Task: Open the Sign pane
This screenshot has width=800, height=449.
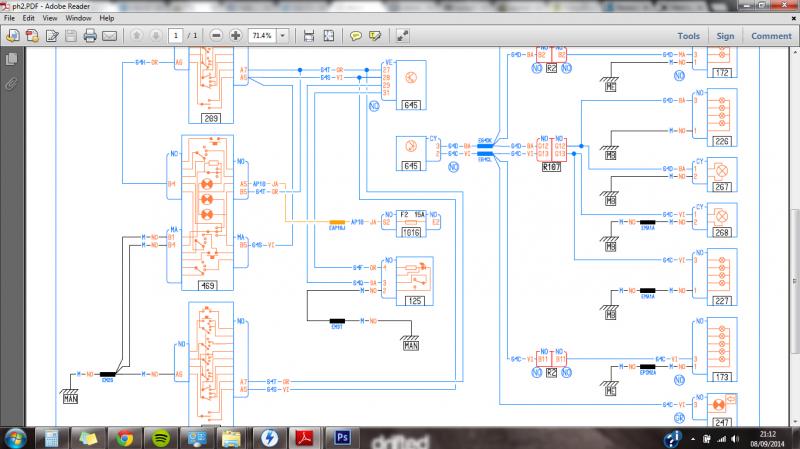Action: [x=725, y=36]
